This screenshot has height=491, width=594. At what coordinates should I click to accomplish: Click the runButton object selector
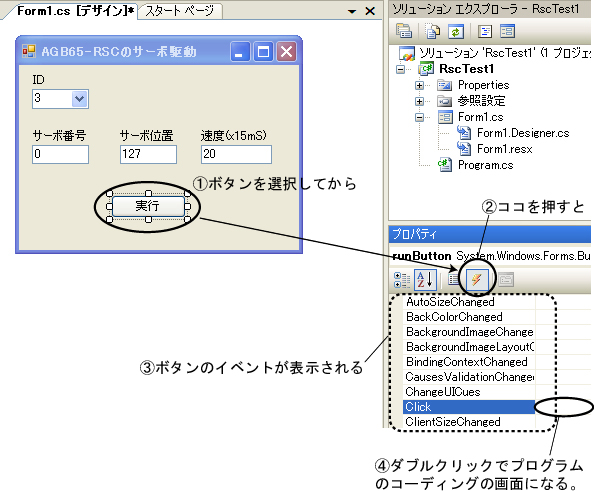[491, 256]
